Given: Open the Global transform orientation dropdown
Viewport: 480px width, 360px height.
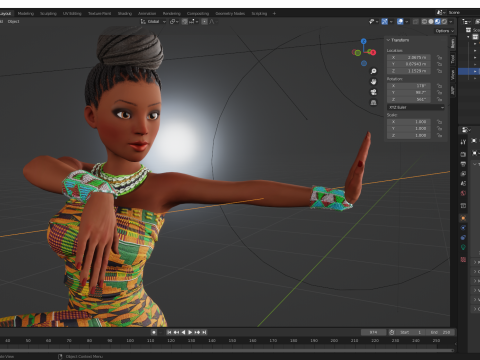Looking at the screenshot, I should tap(153, 21).
